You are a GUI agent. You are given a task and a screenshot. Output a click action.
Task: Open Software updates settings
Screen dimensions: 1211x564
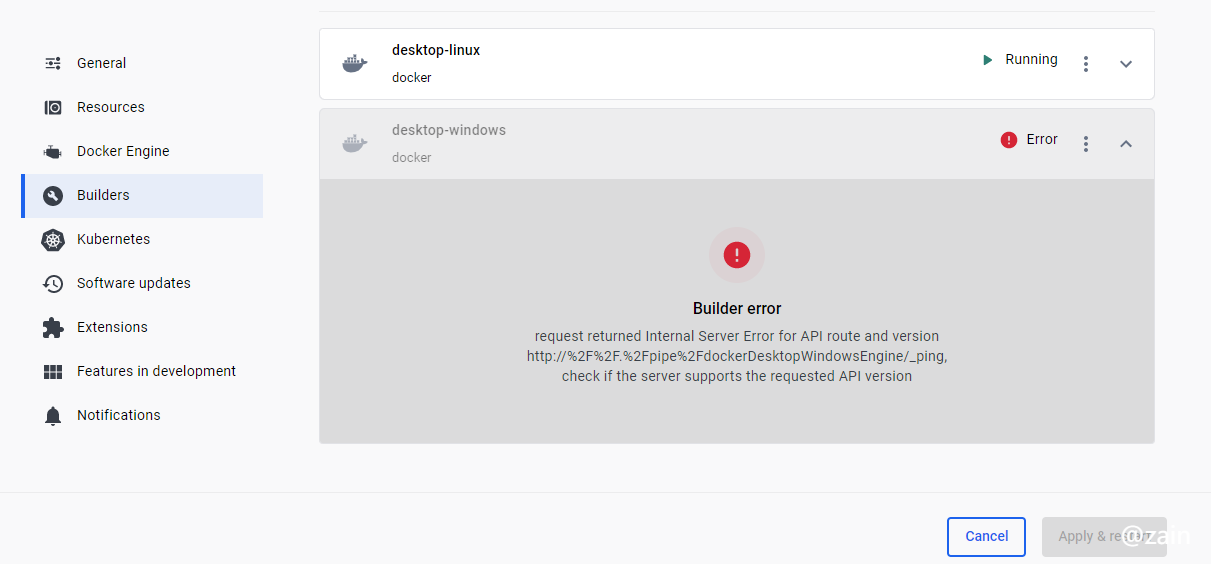pos(142,283)
